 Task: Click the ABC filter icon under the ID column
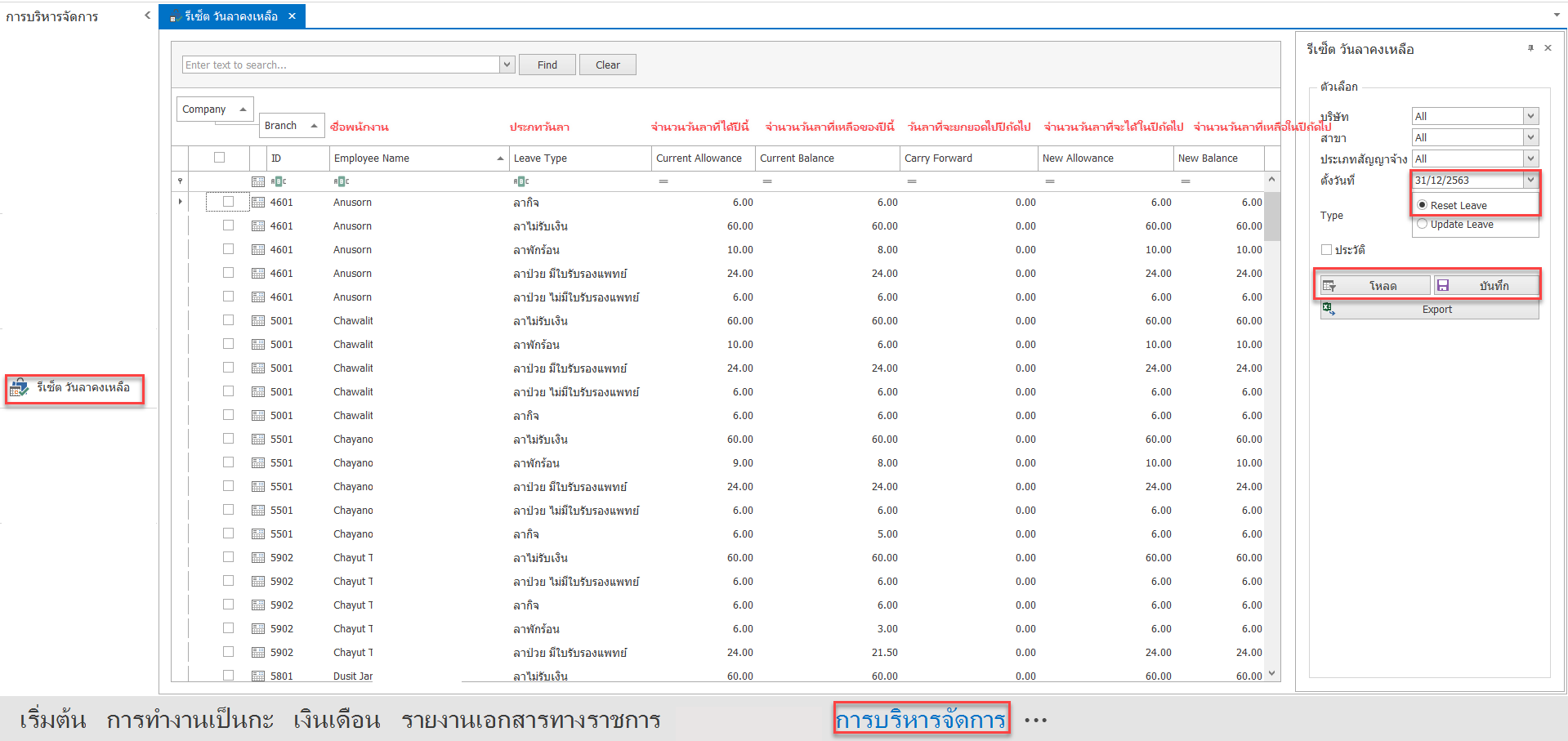(x=279, y=181)
